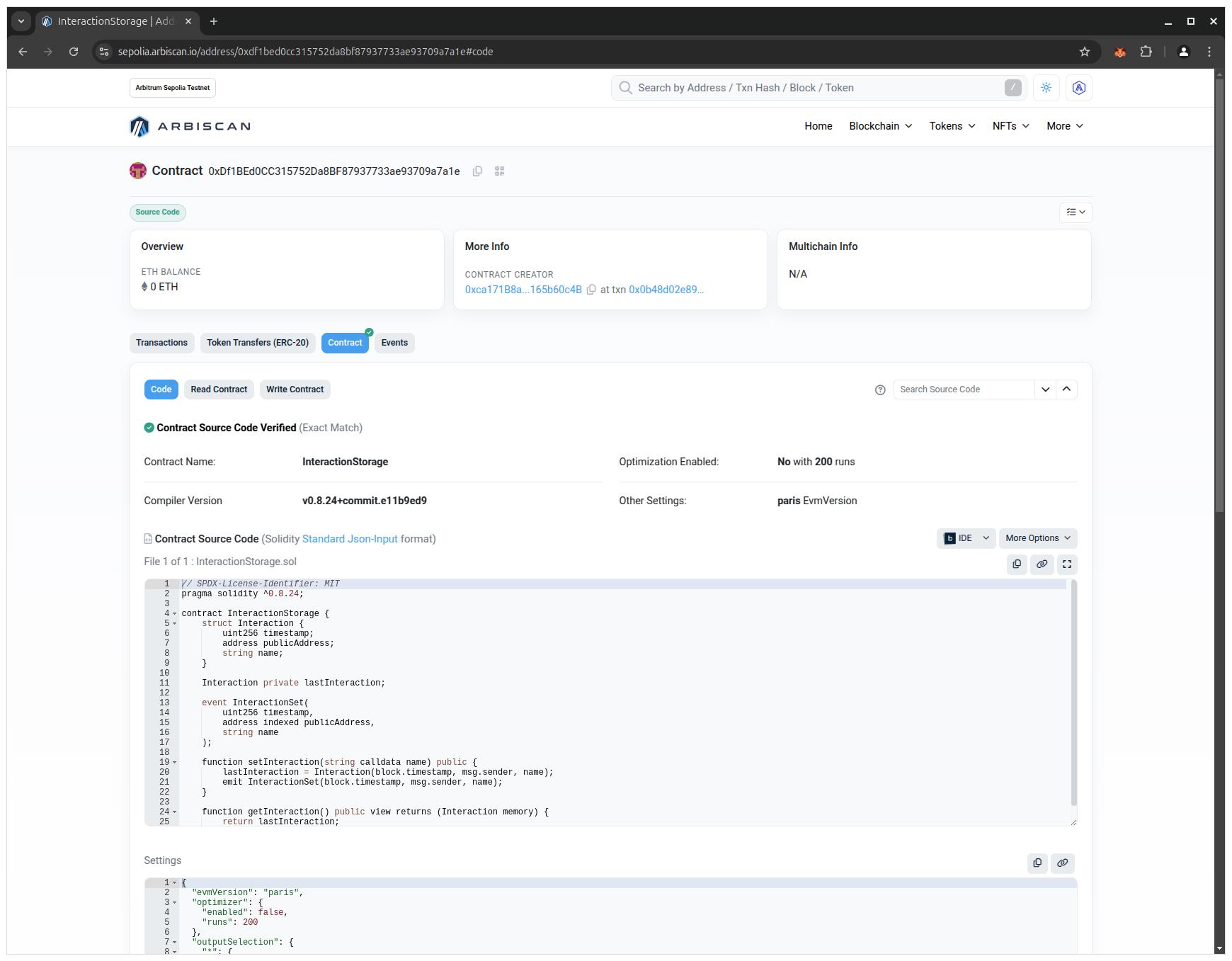Toggle the light/dark theme button

(1046, 88)
